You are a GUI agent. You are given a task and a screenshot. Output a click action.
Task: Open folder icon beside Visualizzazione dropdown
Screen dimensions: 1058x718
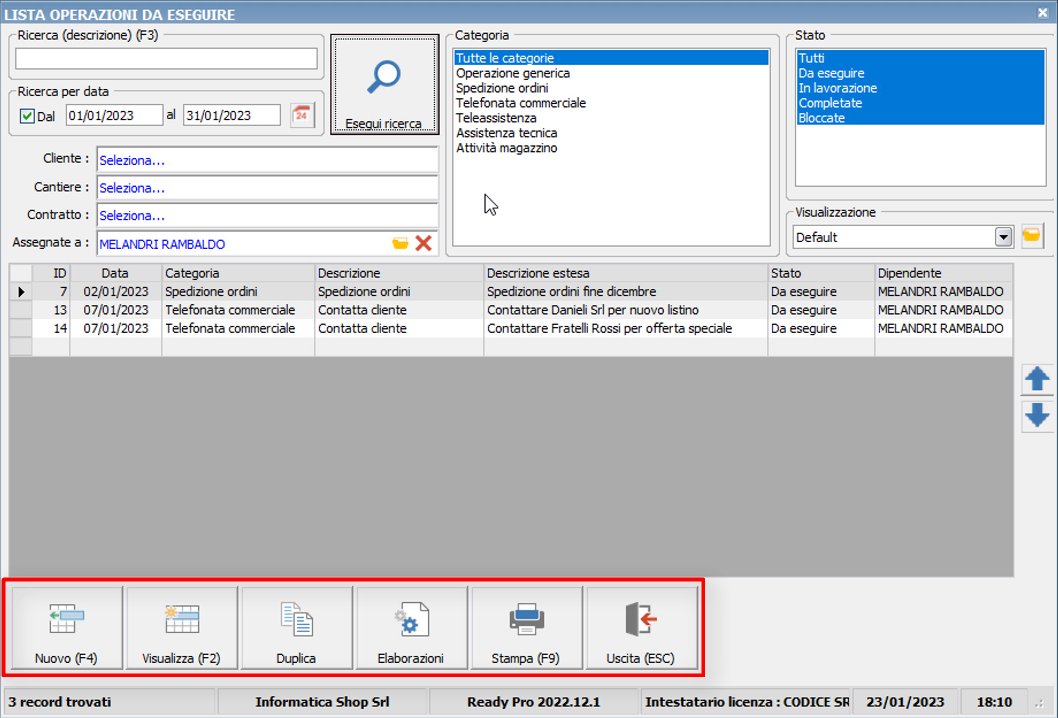[x=1031, y=236]
